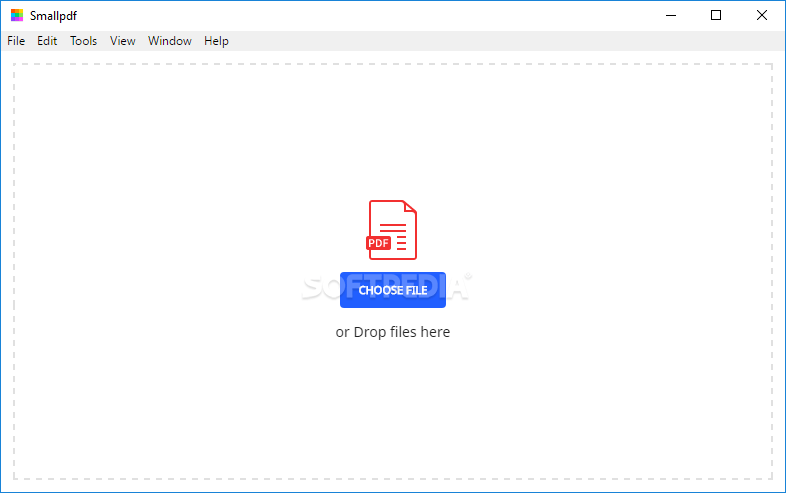Open the Help menu
This screenshot has height=493, width=786.
(x=216, y=41)
